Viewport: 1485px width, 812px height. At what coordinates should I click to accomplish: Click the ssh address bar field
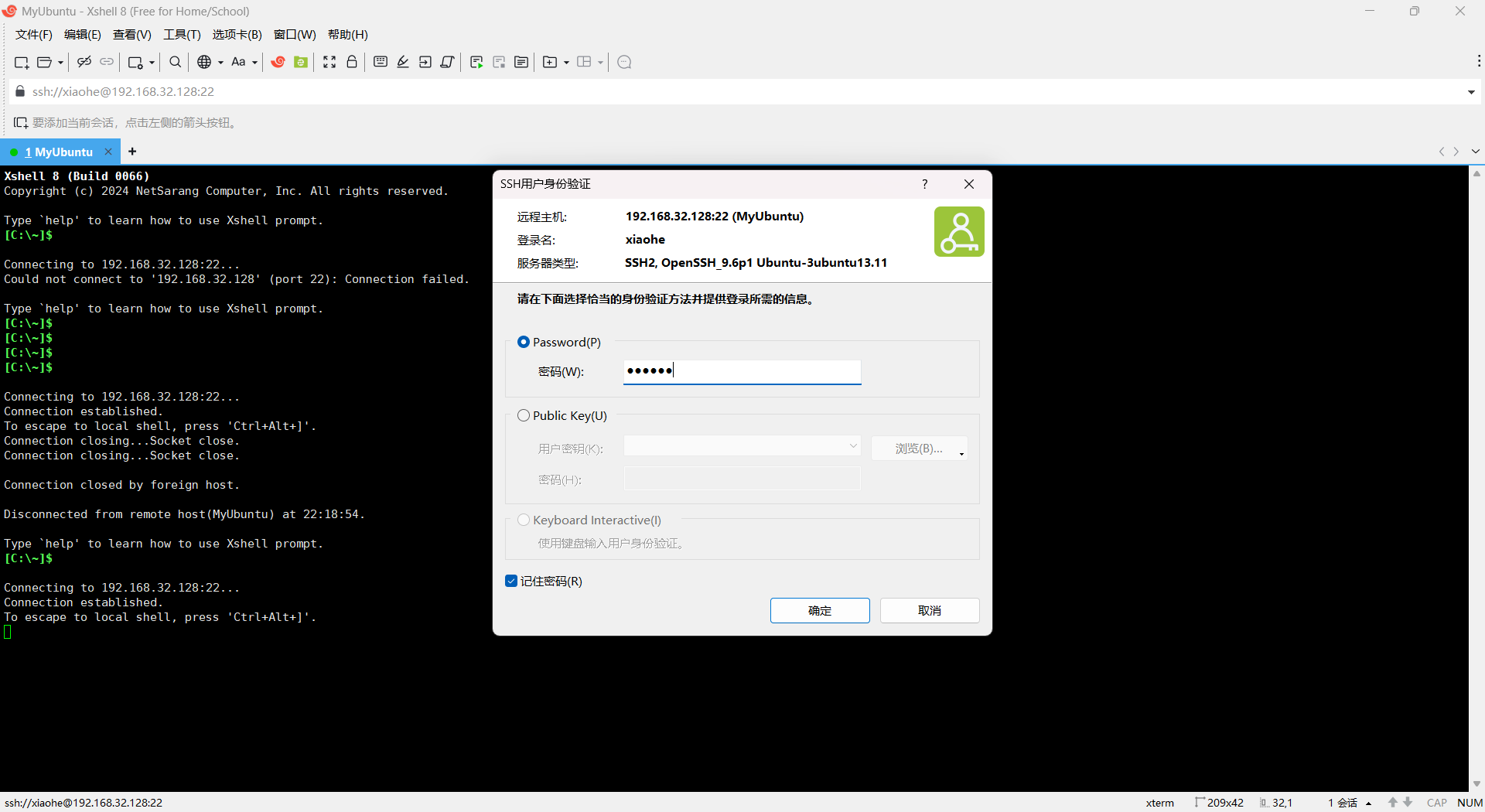point(742,91)
